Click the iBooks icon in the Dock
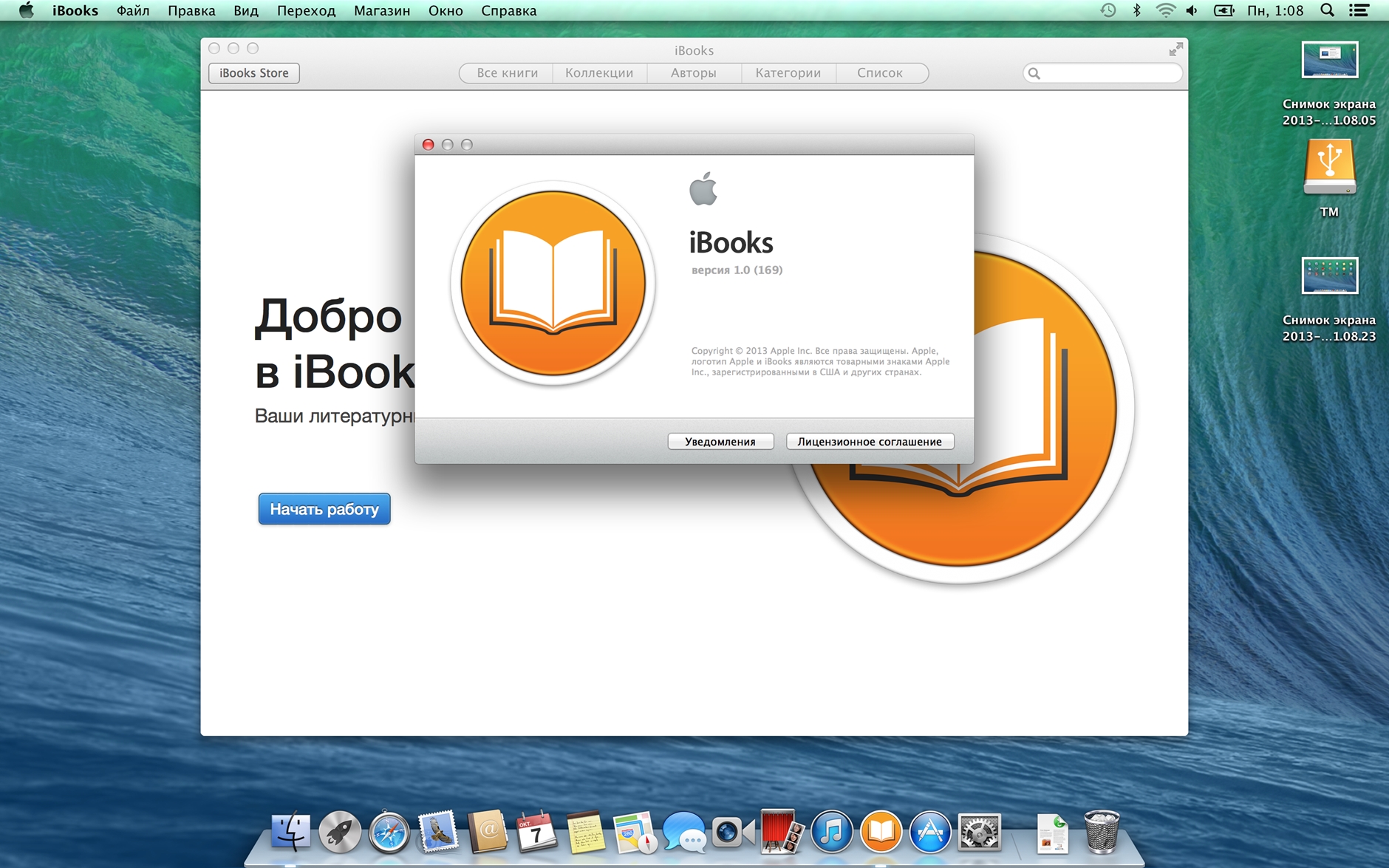 click(881, 833)
